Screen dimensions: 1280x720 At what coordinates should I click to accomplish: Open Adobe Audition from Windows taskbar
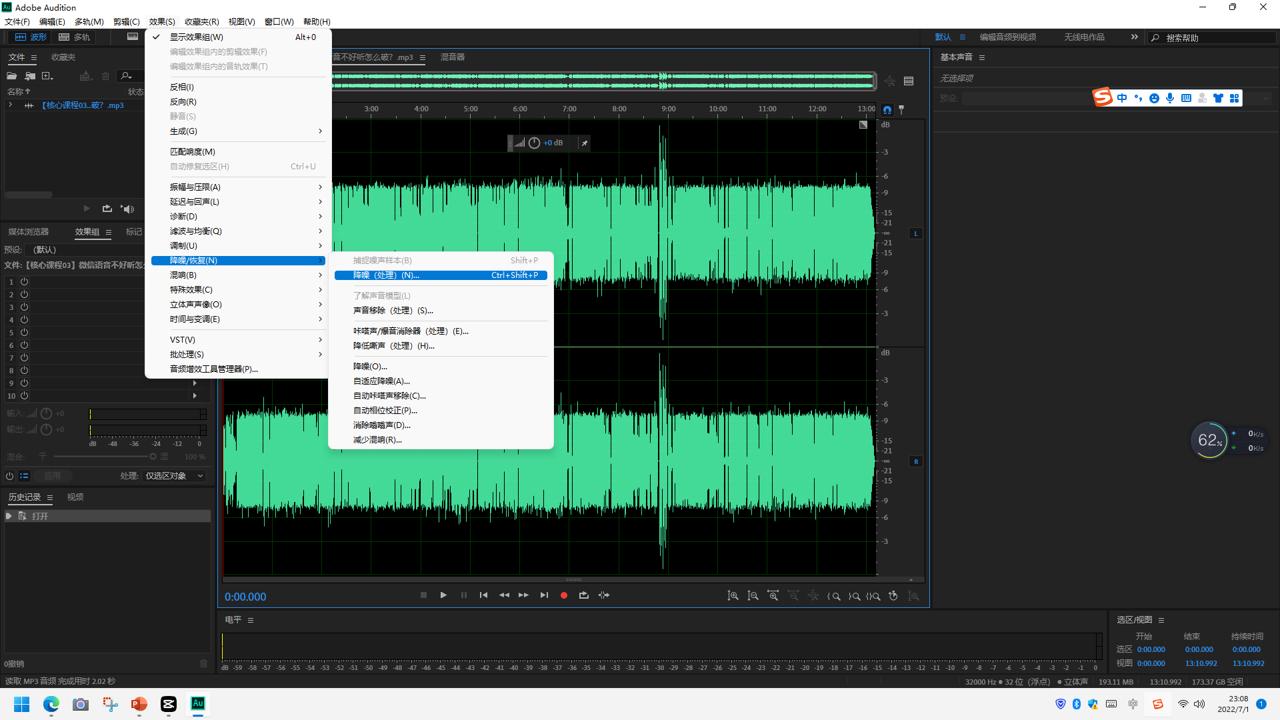click(198, 704)
